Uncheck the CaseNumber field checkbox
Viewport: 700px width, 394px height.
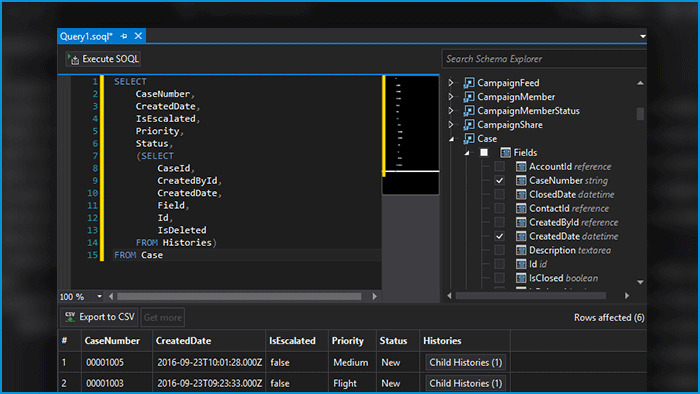click(x=500, y=180)
